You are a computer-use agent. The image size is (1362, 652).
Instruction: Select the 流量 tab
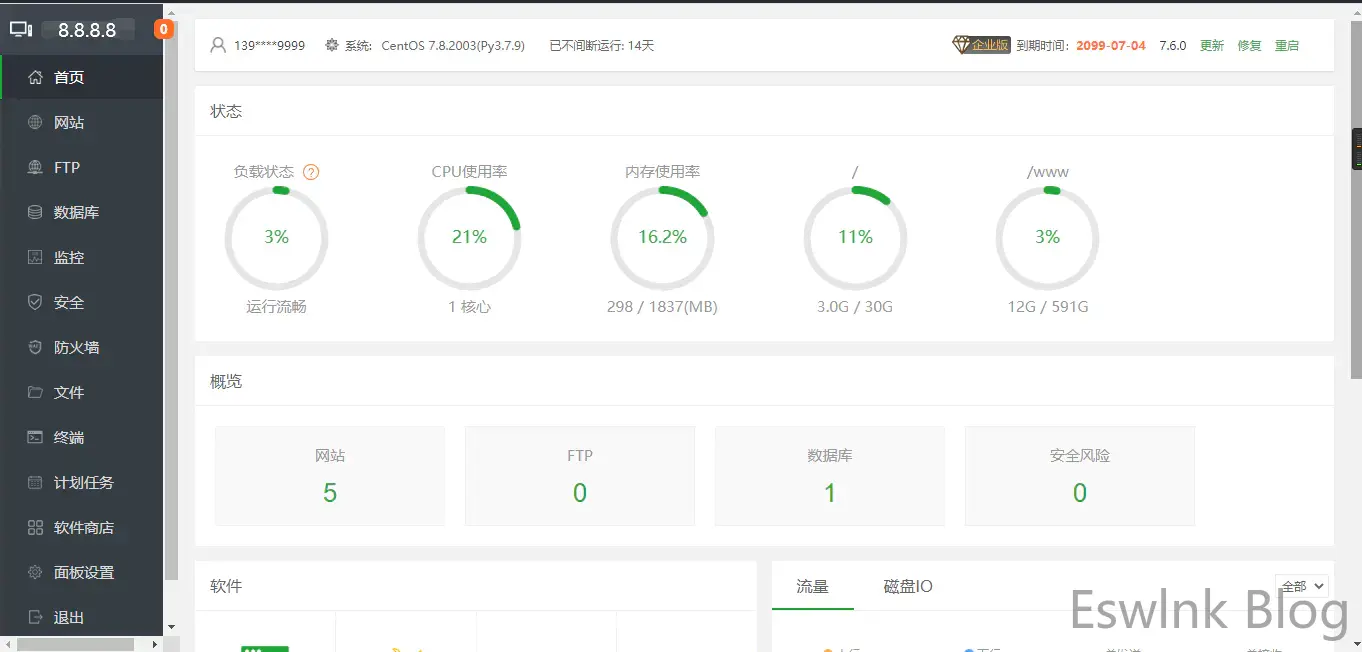point(812,586)
